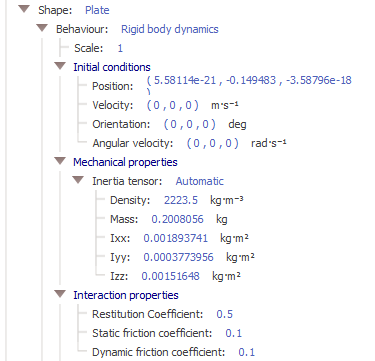Select the Dynamic friction coefficient: label

coord(158,352)
